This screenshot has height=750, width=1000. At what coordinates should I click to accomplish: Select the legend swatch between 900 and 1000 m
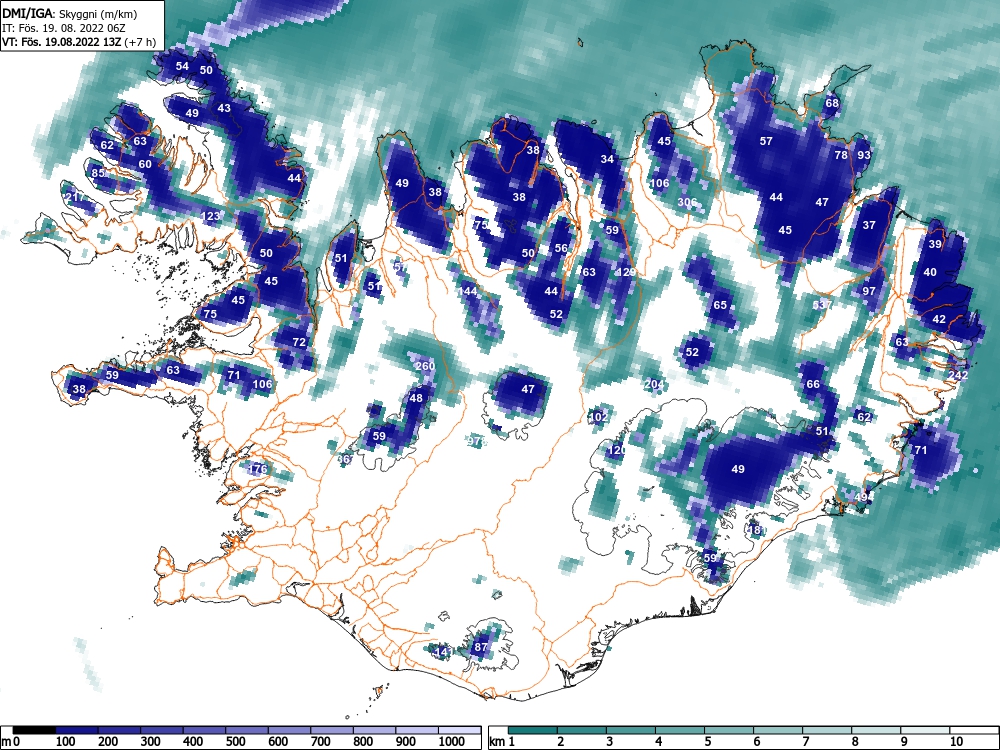coord(417,730)
